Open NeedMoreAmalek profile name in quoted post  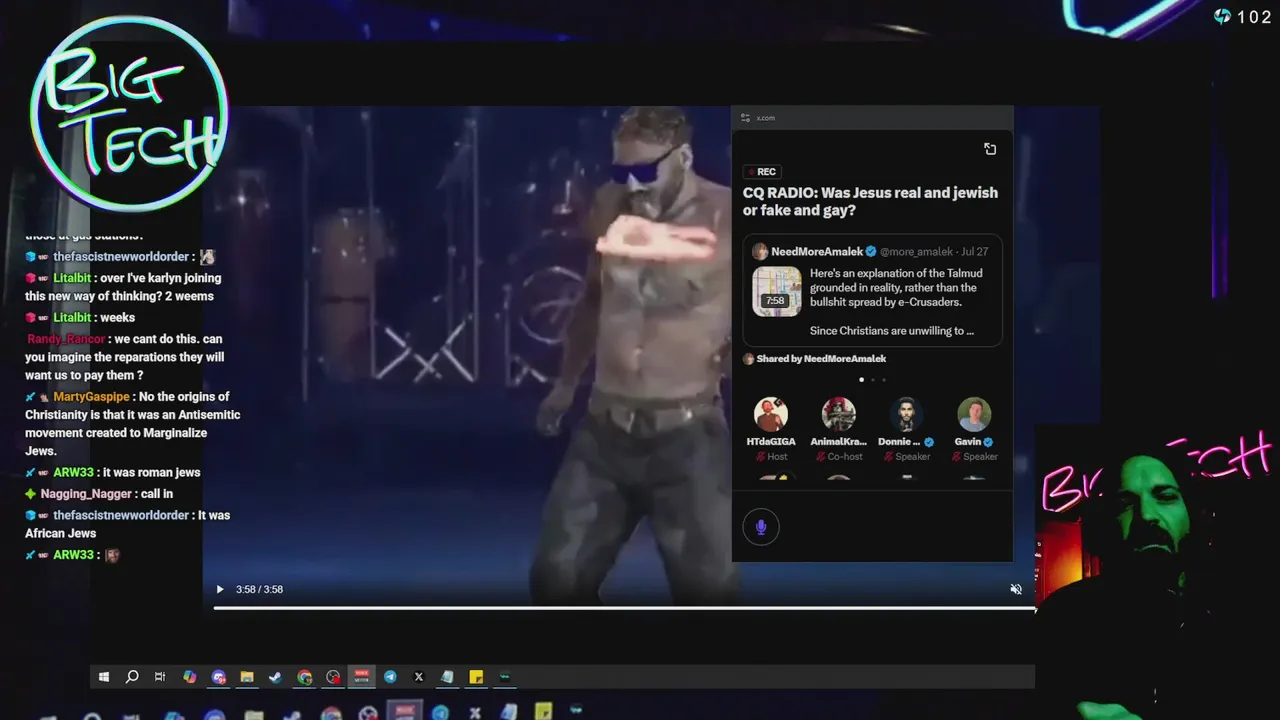(817, 252)
